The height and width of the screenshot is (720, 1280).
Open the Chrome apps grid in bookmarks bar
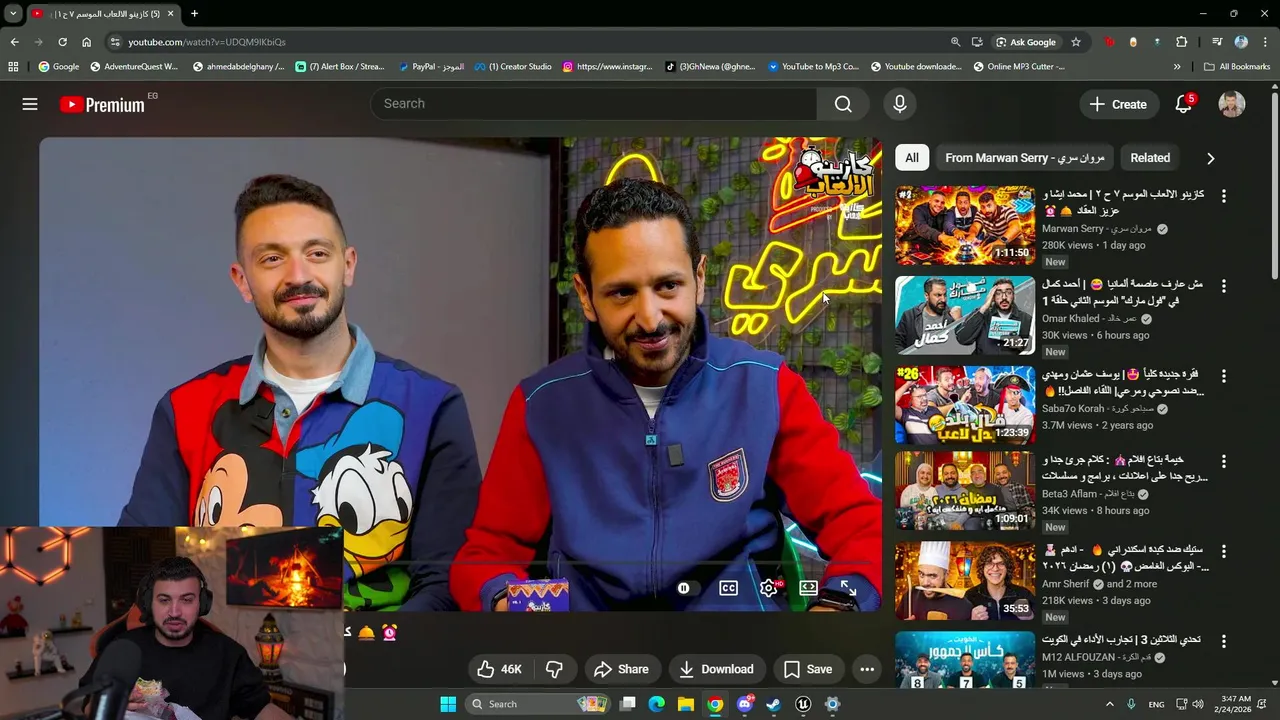[13, 67]
